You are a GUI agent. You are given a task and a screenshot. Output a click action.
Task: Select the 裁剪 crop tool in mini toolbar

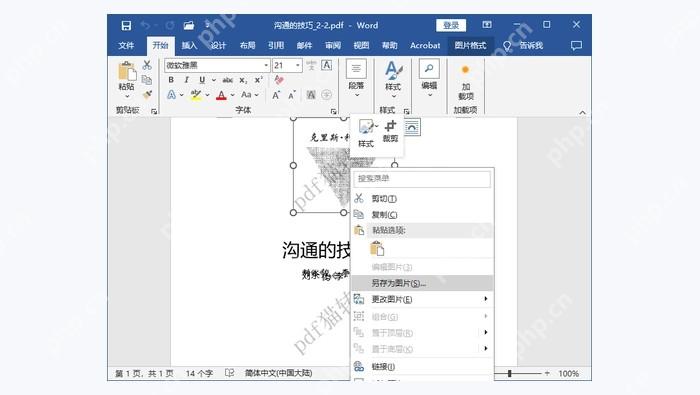[x=390, y=132]
